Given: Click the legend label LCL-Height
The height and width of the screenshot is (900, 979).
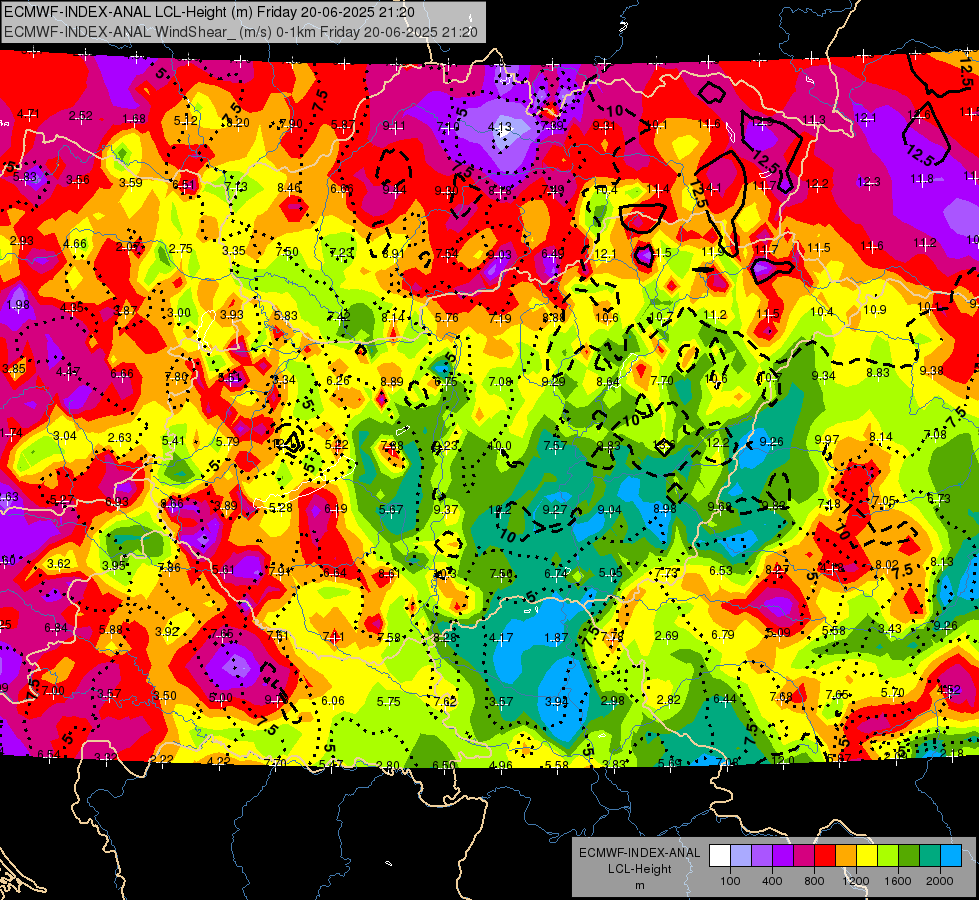Looking at the screenshot, I should pyautogui.click(x=639, y=869).
